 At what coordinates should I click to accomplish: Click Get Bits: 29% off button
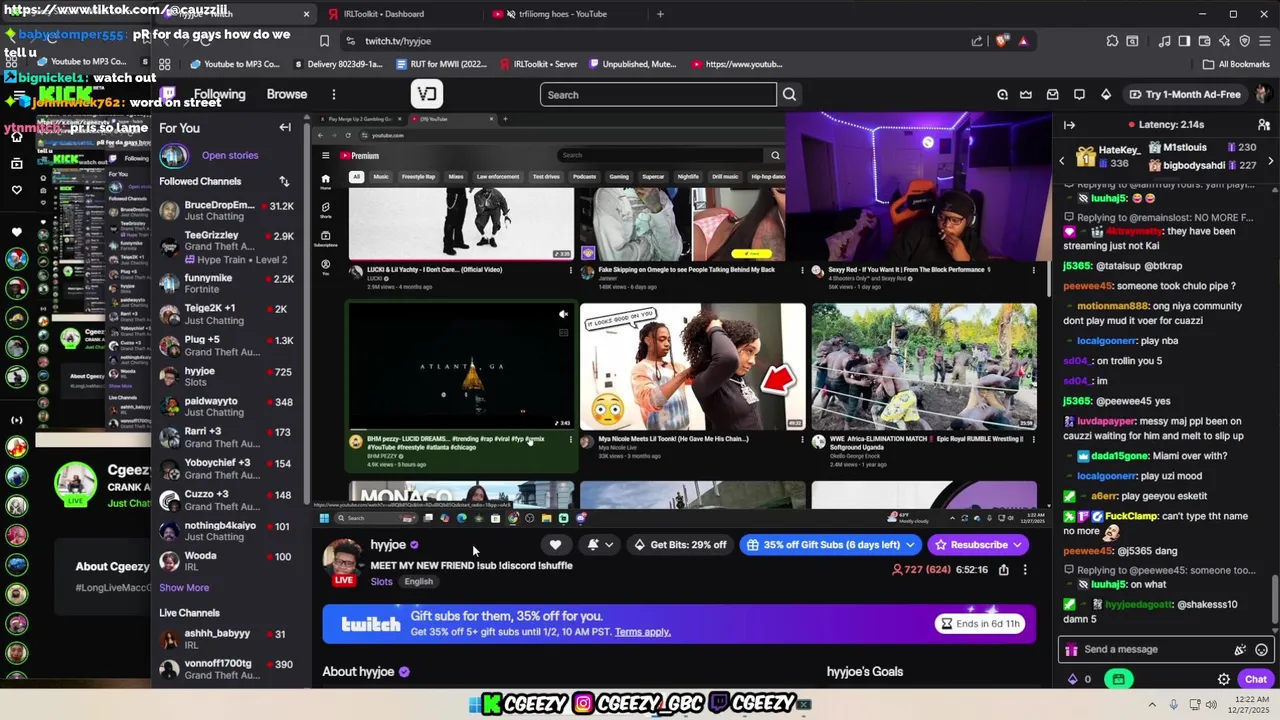pos(680,545)
